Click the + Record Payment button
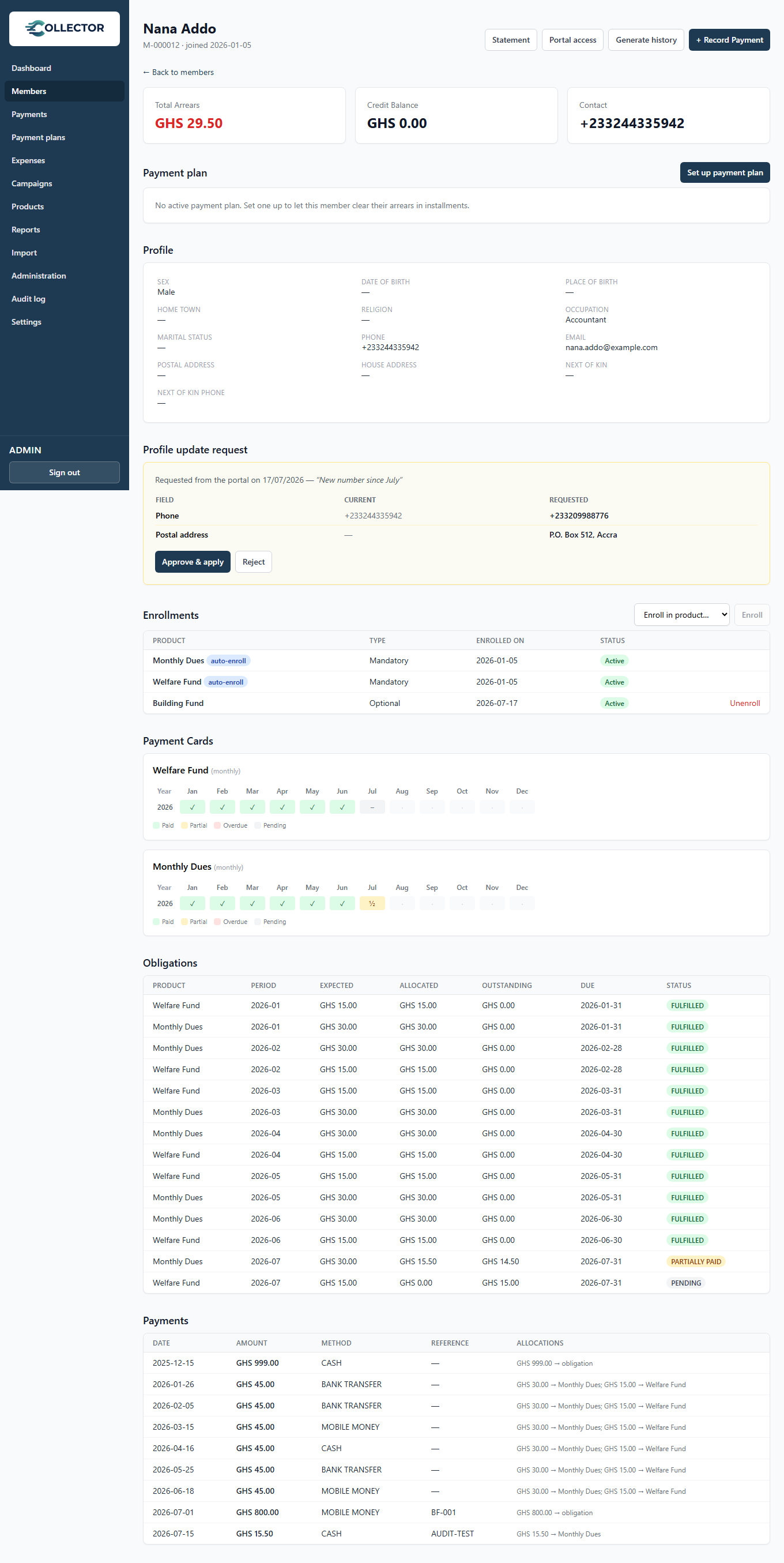Image resolution: width=784 pixels, height=1563 pixels. coord(729,40)
